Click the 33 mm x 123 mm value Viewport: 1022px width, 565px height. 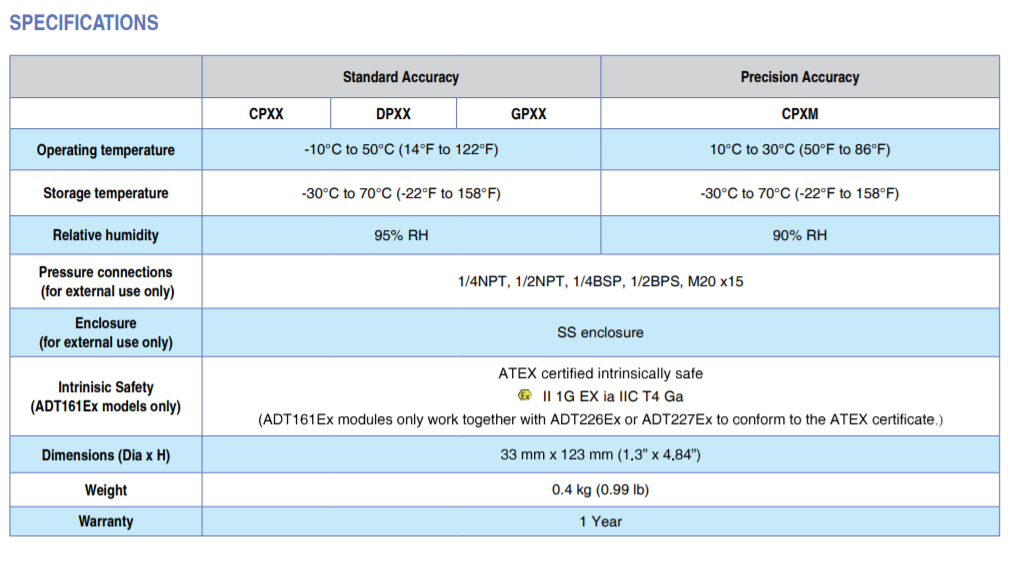pos(600,454)
